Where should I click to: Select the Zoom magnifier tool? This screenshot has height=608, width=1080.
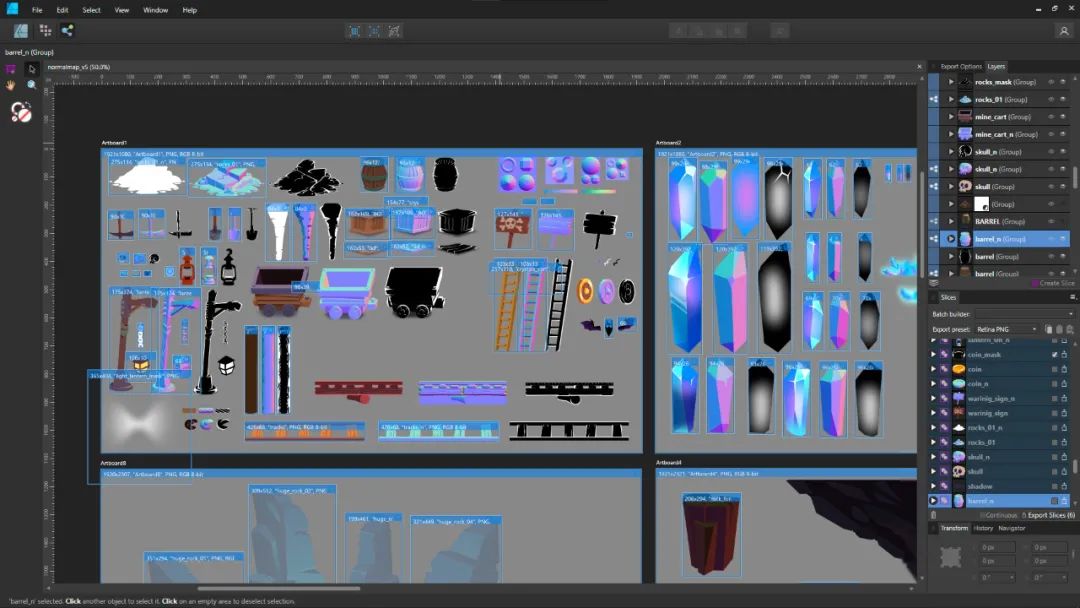click(x=32, y=85)
